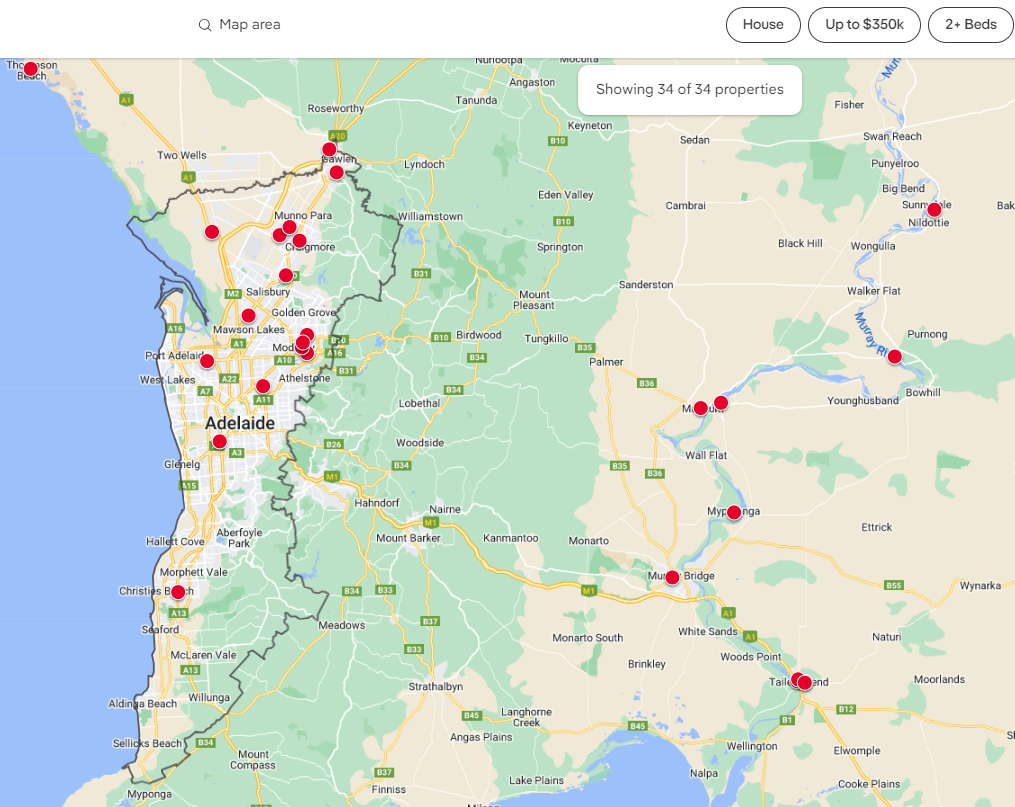The image size is (1015, 807).
Task: Click the red marker near Purnong
Action: pos(894,357)
